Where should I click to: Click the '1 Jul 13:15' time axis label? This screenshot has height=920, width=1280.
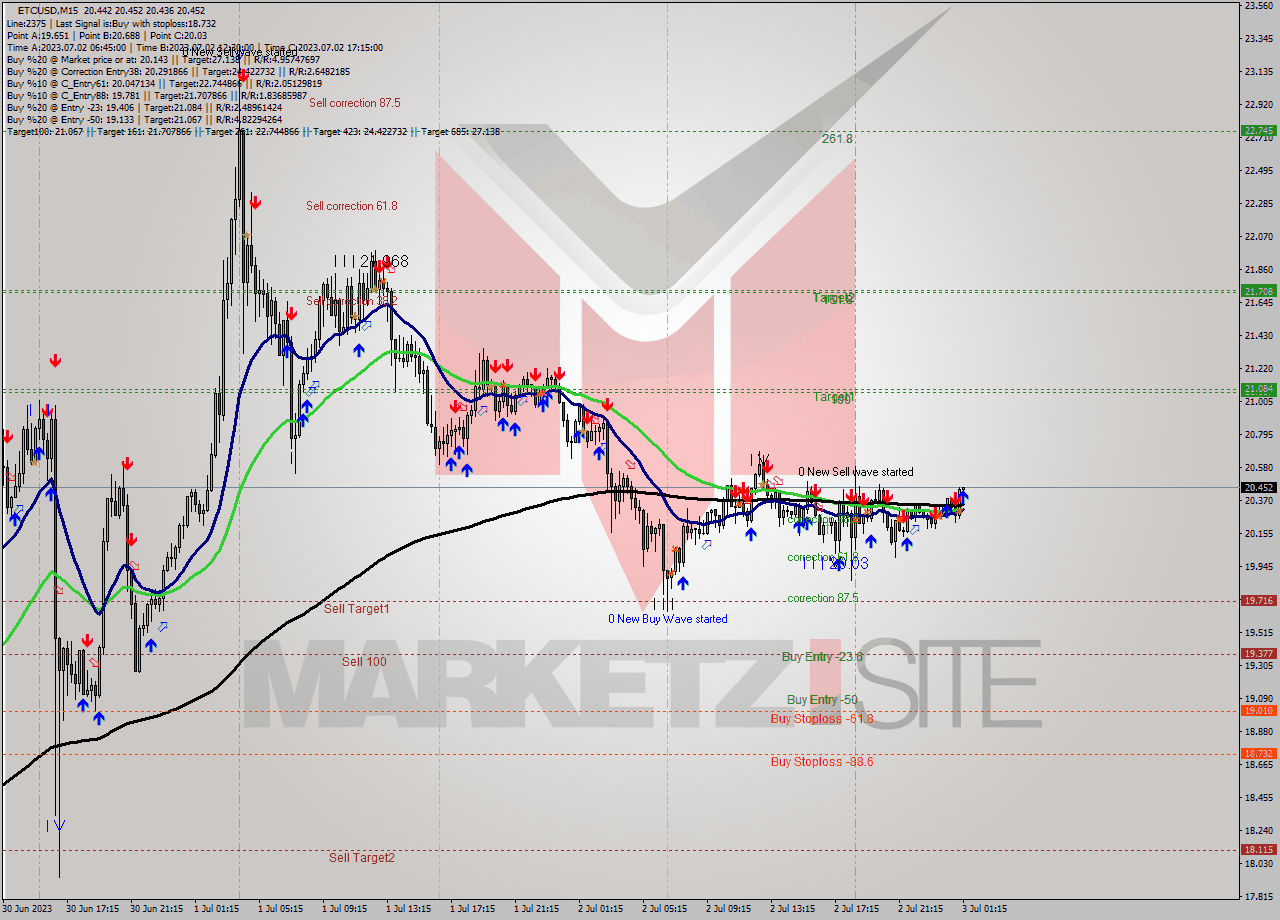[x=409, y=909]
